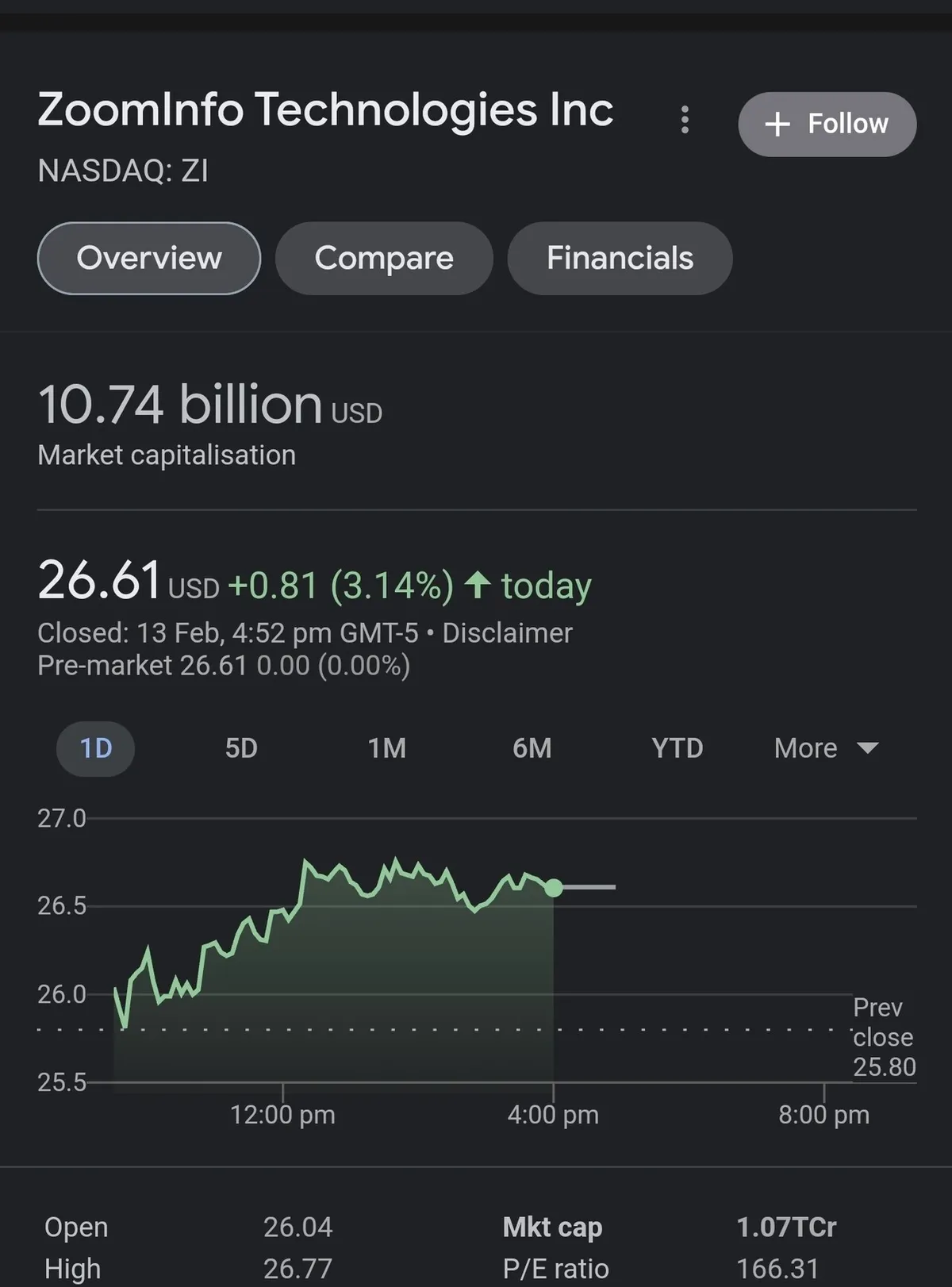Click the plus icon in Follow button
Screen dimensions: 952x1287
[777, 124]
